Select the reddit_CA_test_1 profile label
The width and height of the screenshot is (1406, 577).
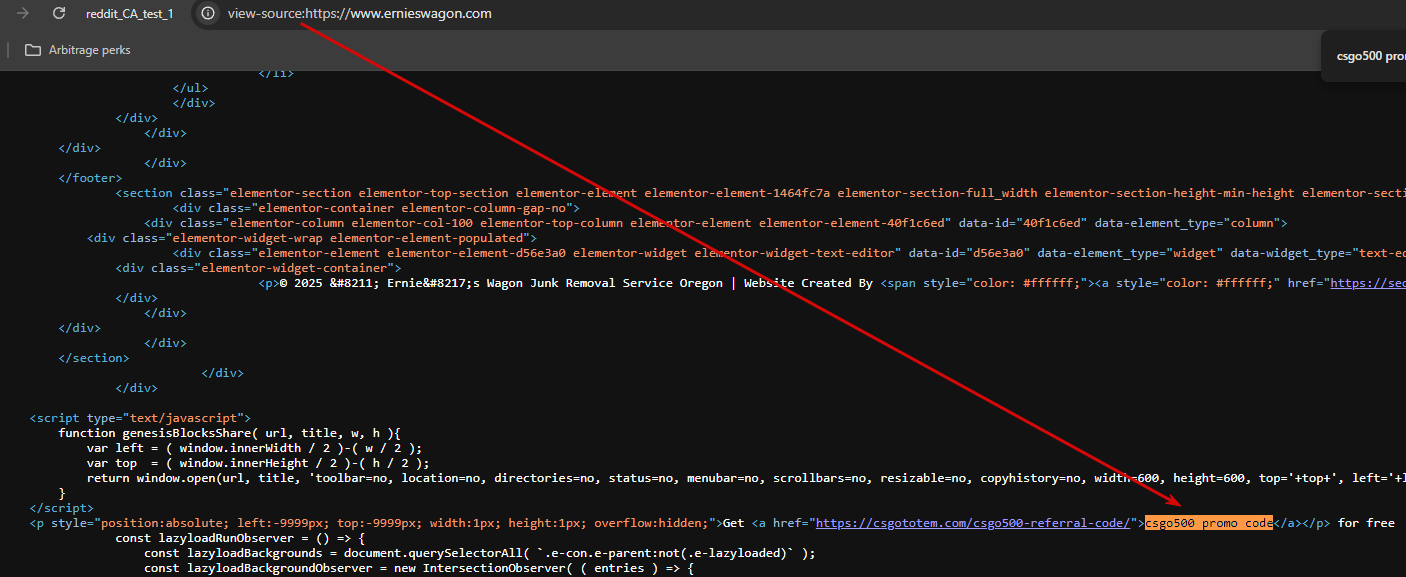pyautogui.click(x=129, y=14)
